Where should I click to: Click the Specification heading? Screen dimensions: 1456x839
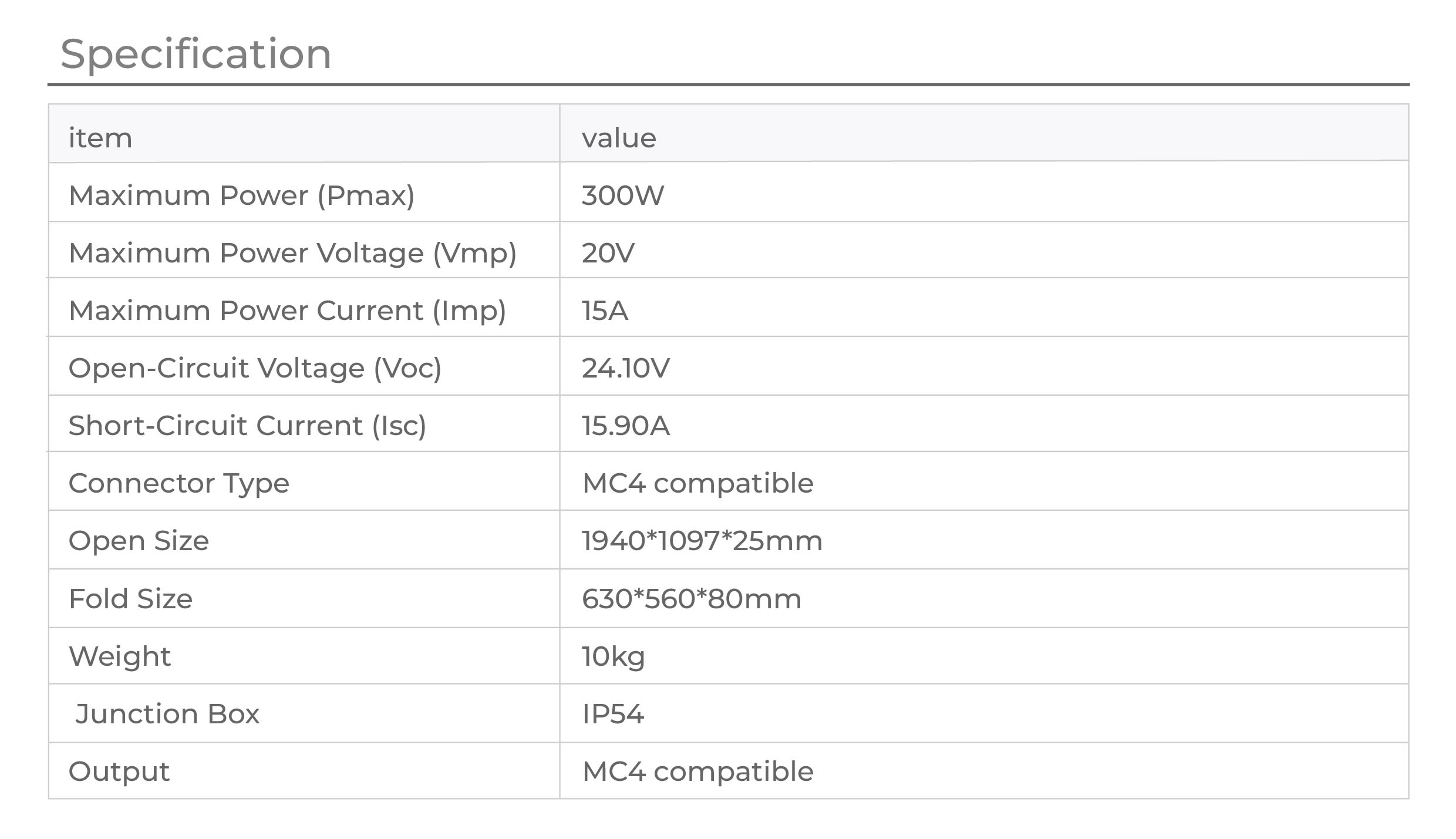click(196, 55)
